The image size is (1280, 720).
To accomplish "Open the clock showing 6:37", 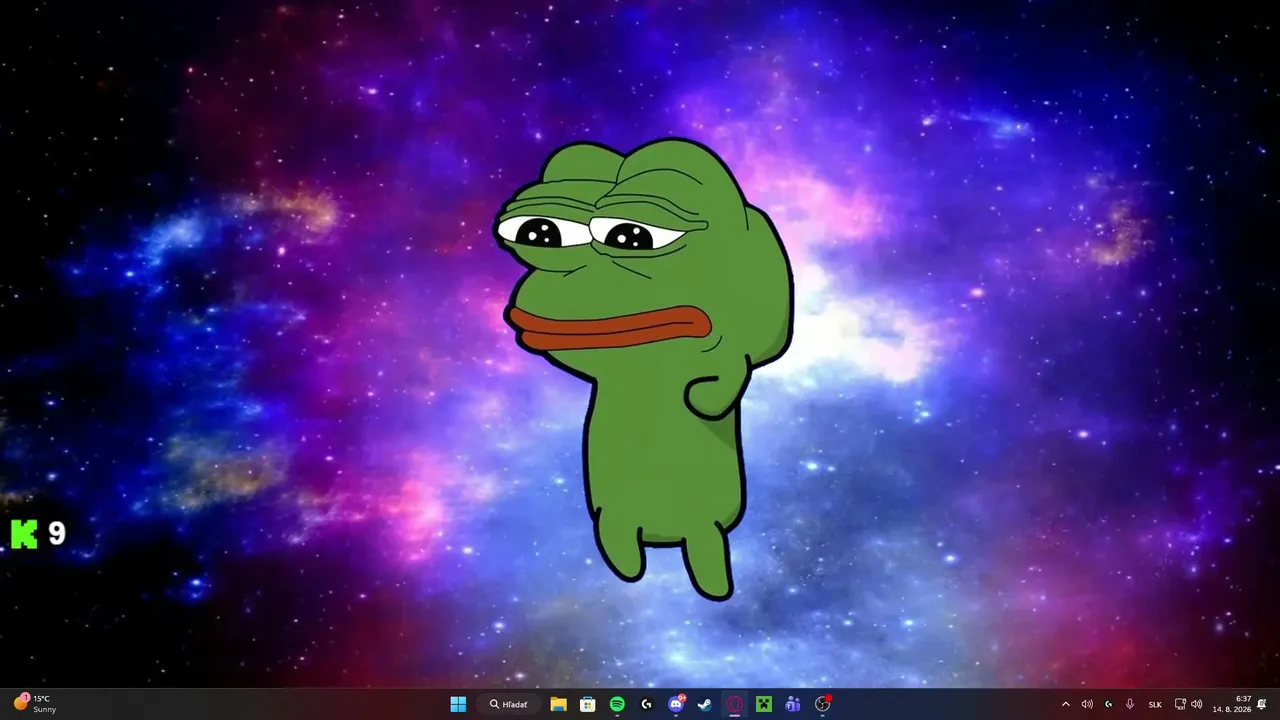I will [1231, 704].
